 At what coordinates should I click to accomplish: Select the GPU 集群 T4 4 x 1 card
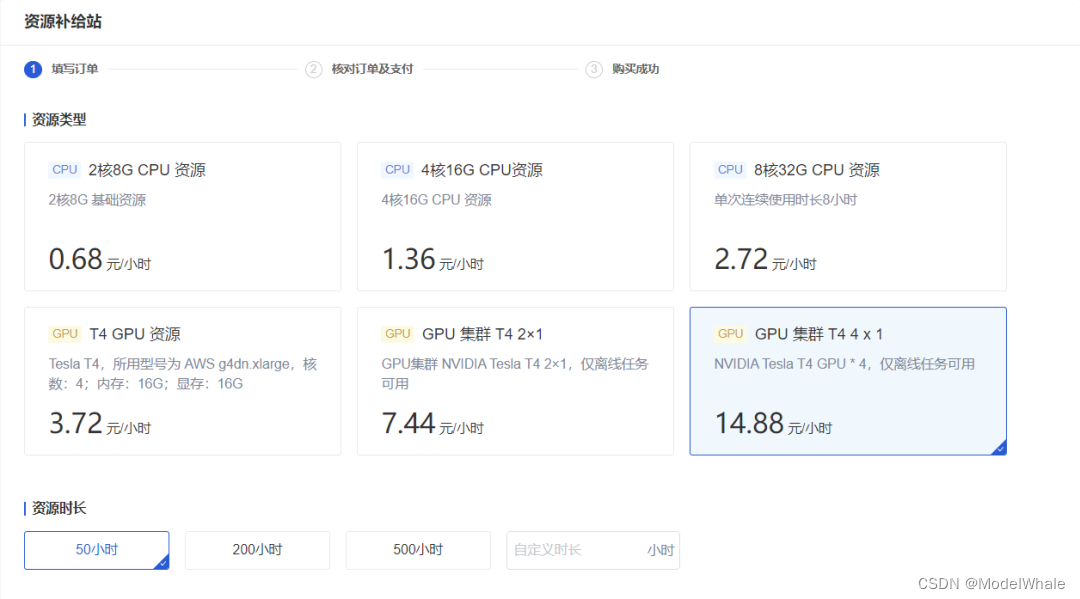tap(848, 381)
